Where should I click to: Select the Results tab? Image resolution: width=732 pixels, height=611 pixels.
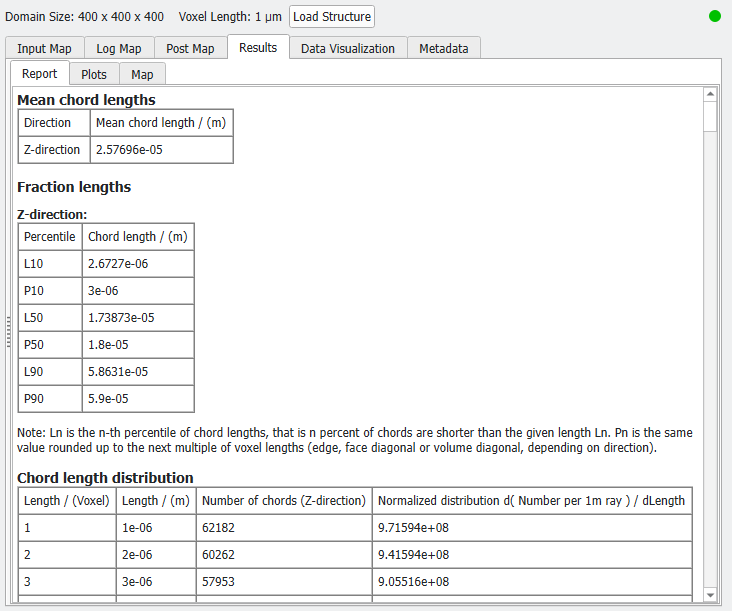(258, 48)
